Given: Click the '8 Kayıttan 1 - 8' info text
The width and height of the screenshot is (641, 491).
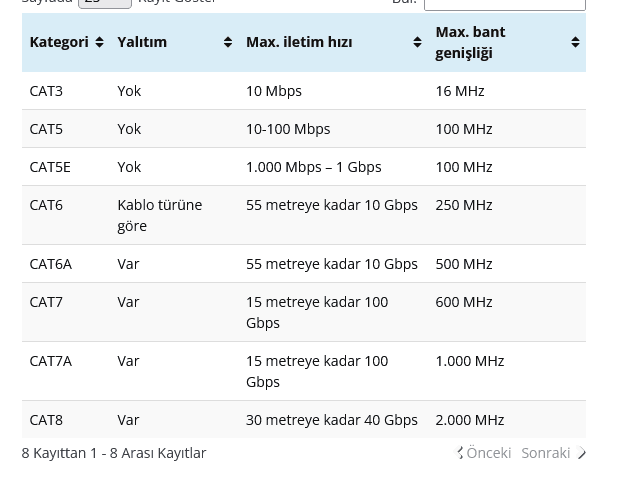Looking at the screenshot, I should (x=113, y=453).
